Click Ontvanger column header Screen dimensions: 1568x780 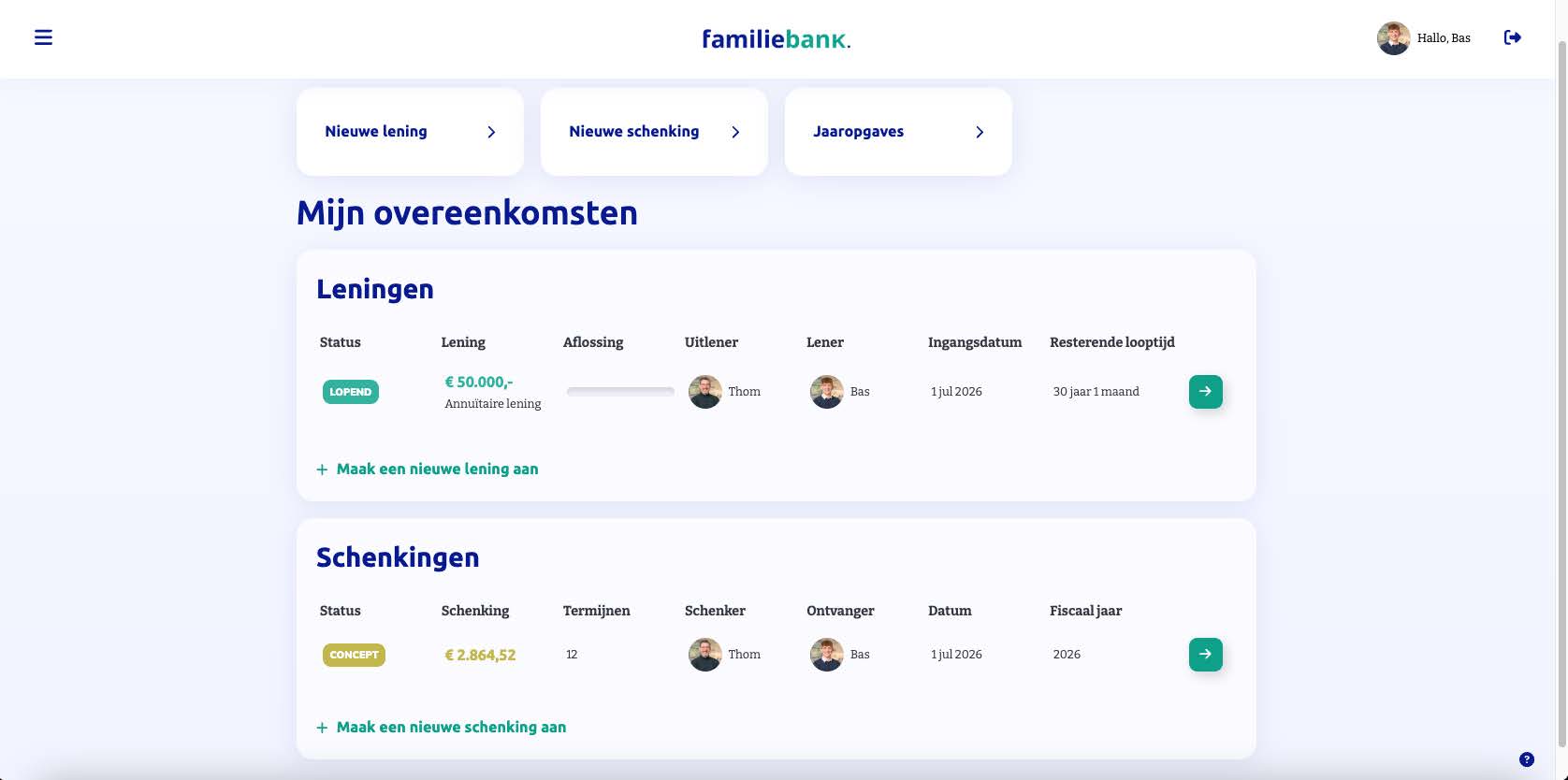pyautogui.click(x=840, y=611)
